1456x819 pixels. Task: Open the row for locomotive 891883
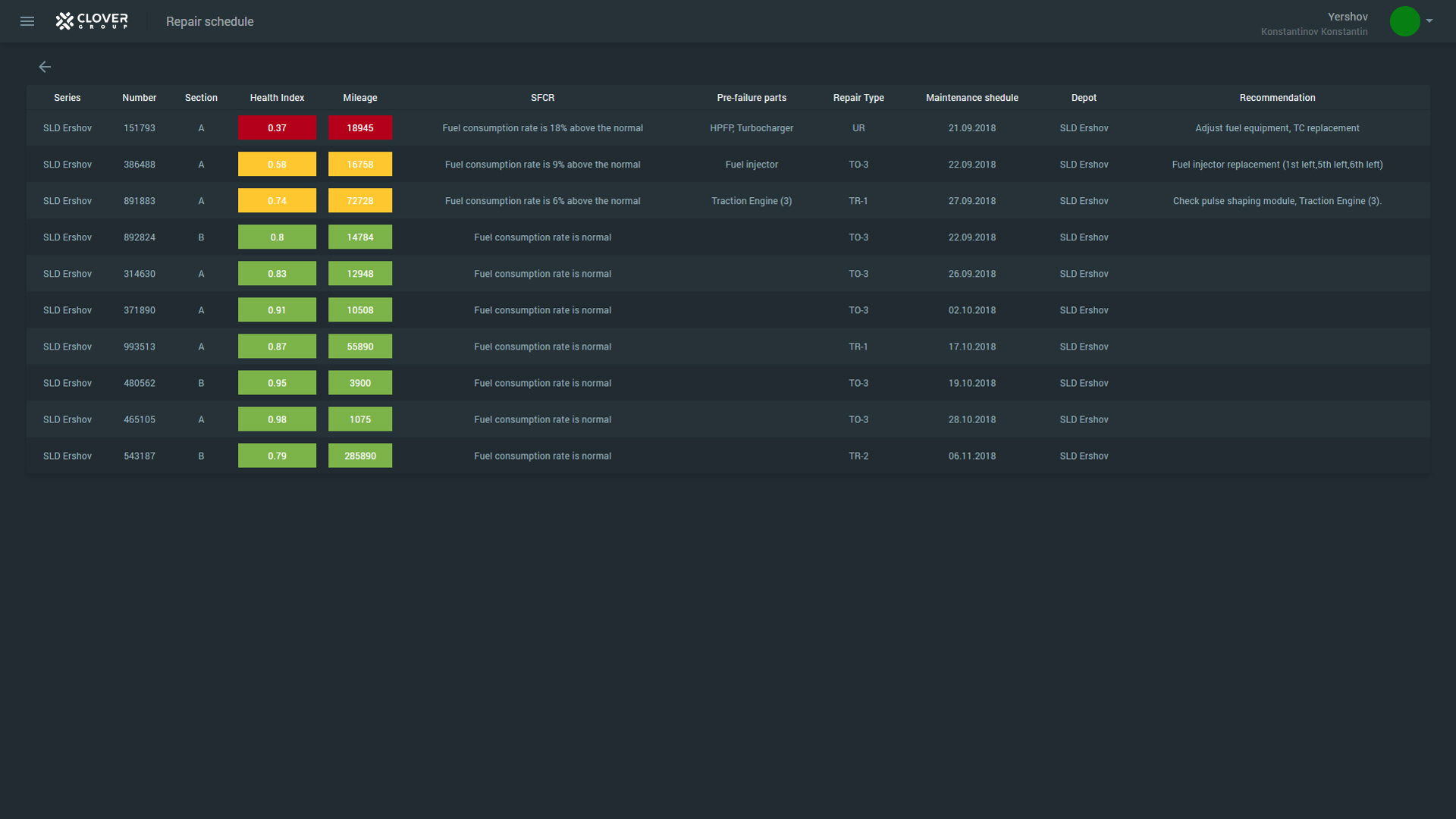point(140,201)
